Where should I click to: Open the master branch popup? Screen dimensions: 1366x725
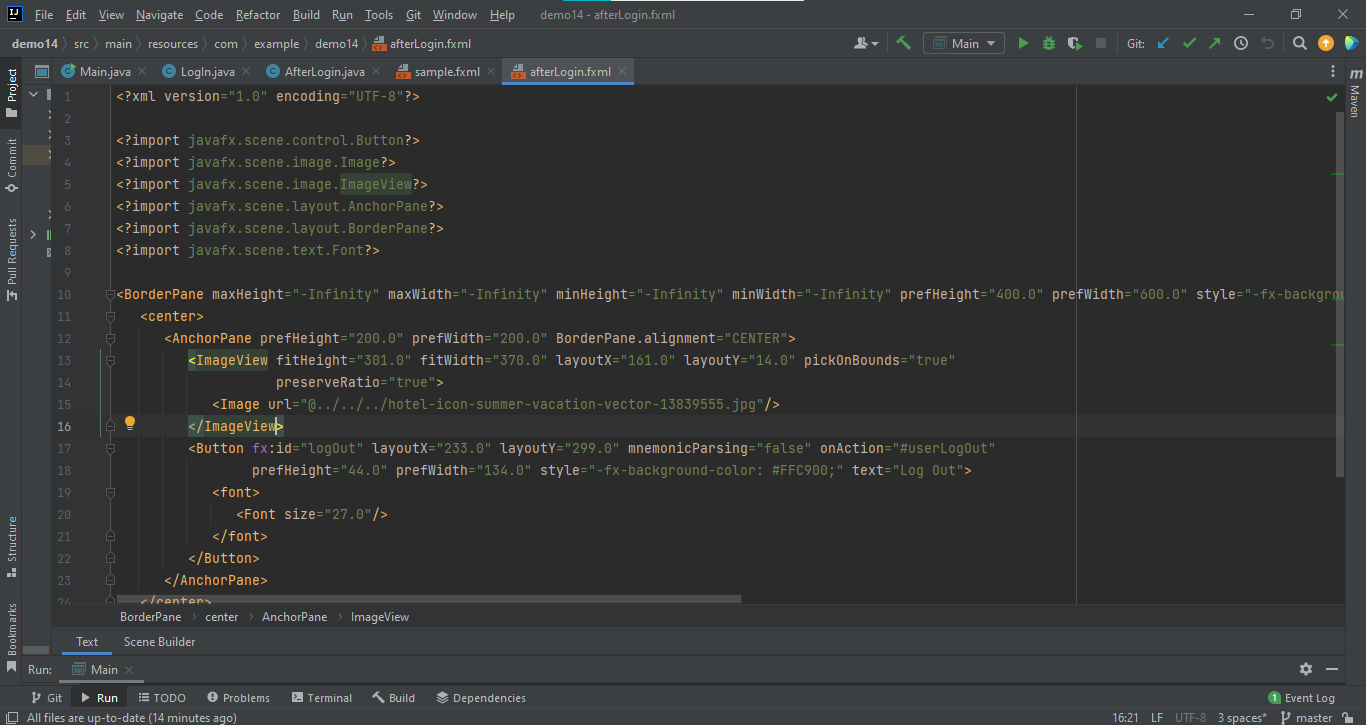pos(1314,717)
